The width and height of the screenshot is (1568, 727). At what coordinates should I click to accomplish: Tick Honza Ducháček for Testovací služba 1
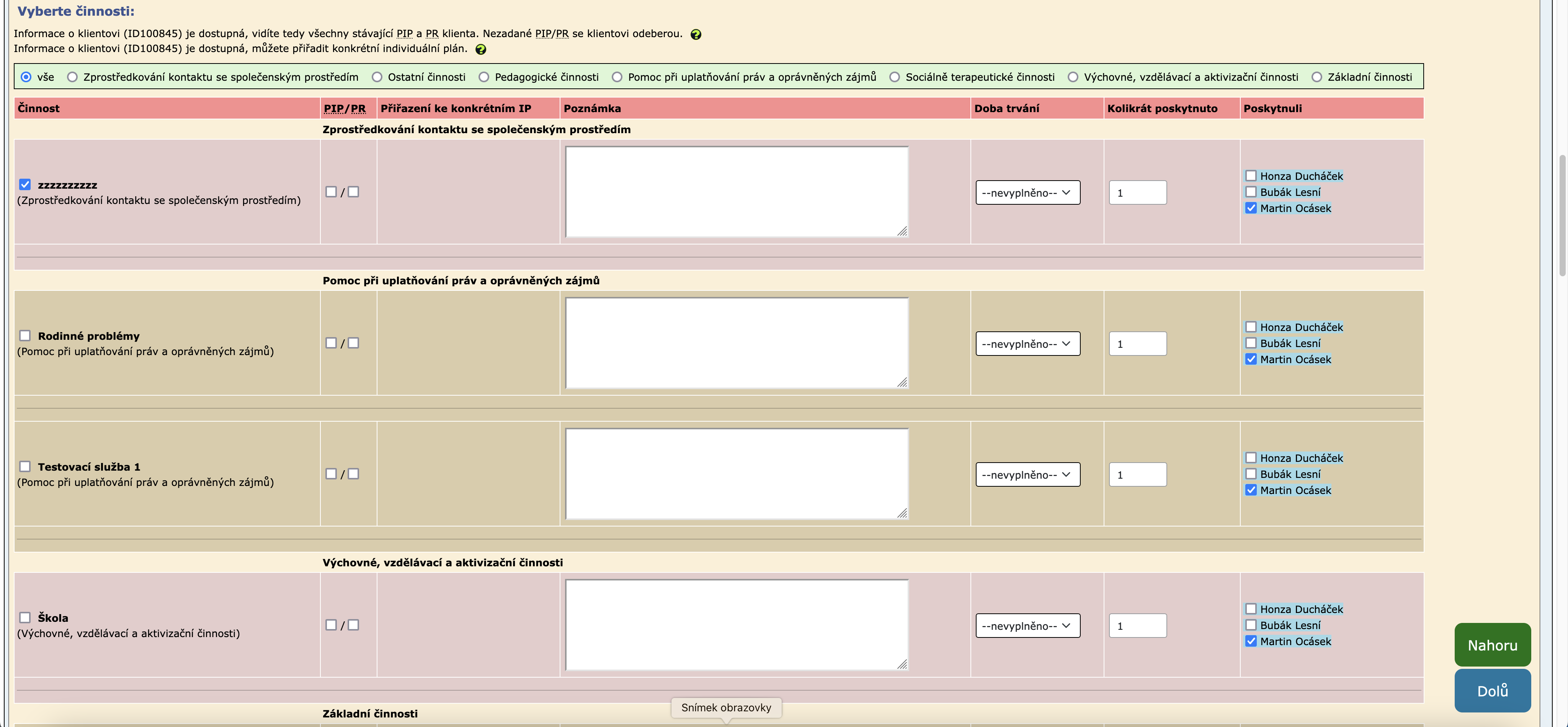(1251, 458)
